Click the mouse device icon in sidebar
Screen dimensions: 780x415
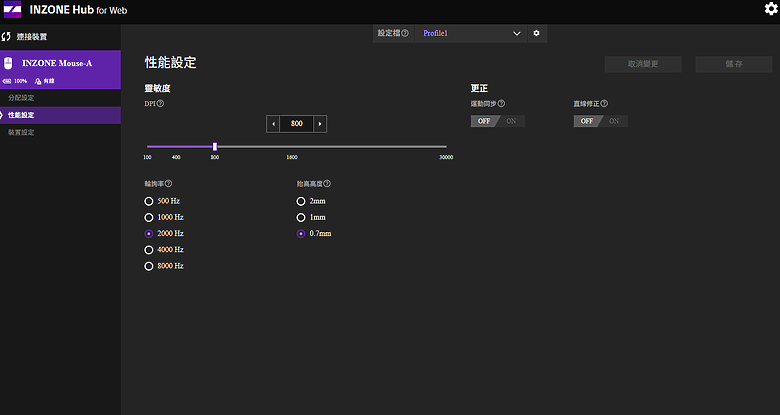coord(8,63)
